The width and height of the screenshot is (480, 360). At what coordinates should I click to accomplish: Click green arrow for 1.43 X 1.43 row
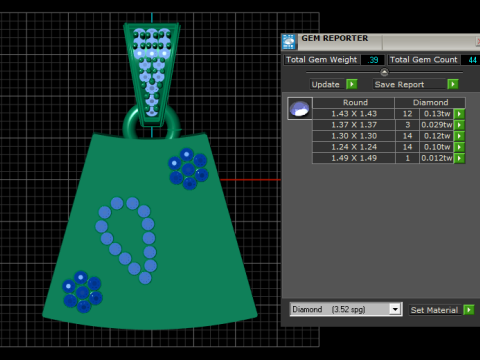click(x=459, y=114)
